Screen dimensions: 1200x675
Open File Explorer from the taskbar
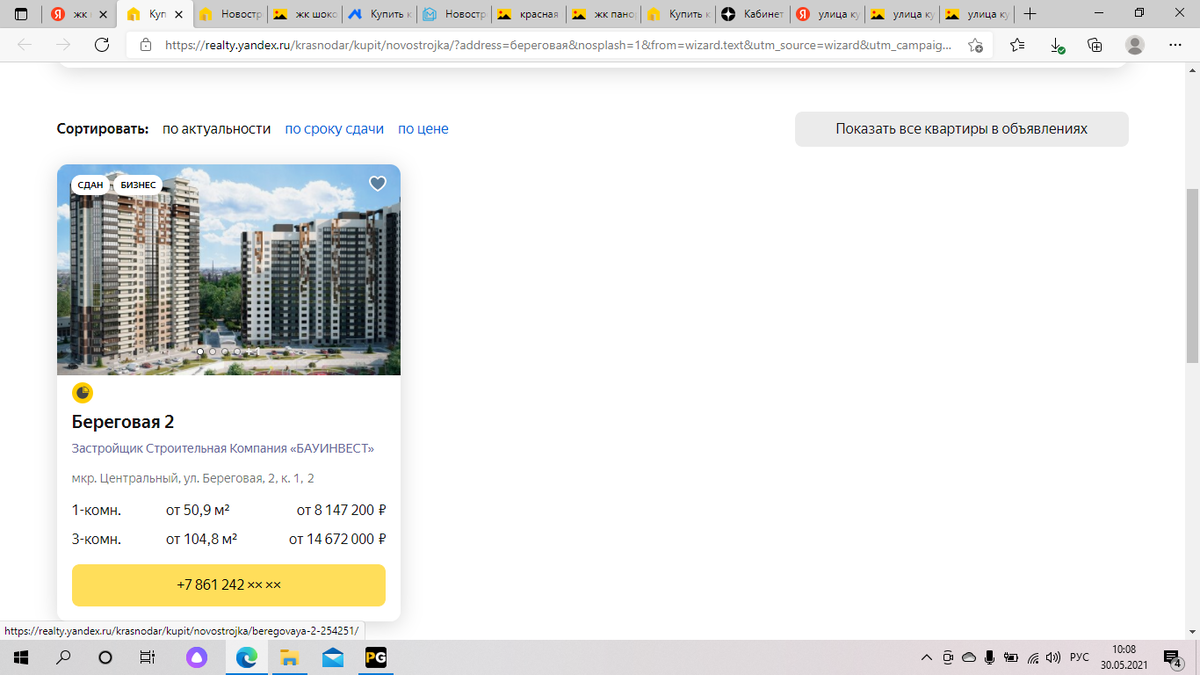click(x=289, y=658)
